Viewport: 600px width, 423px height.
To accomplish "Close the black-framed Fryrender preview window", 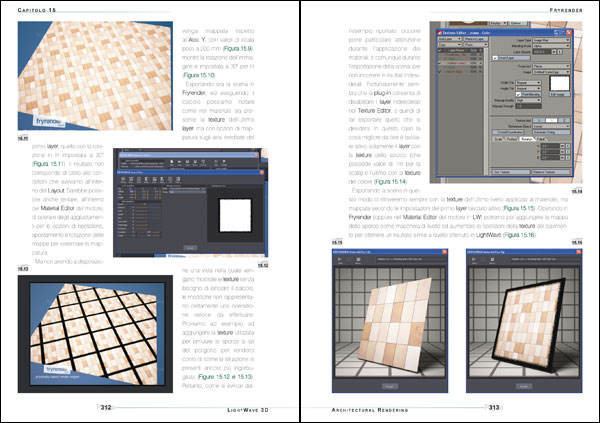I will [x=579, y=252].
